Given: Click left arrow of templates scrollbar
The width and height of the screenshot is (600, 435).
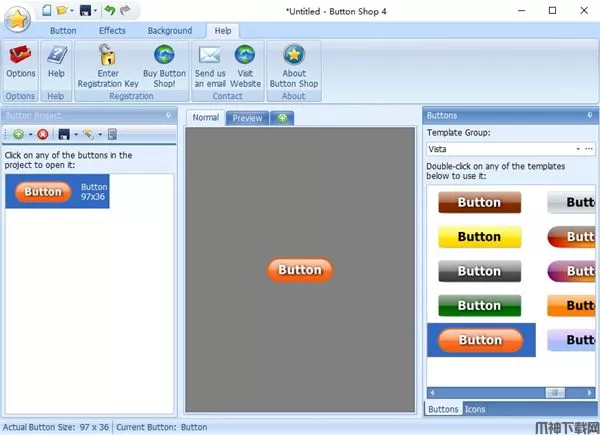Looking at the screenshot, I should pos(432,393).
